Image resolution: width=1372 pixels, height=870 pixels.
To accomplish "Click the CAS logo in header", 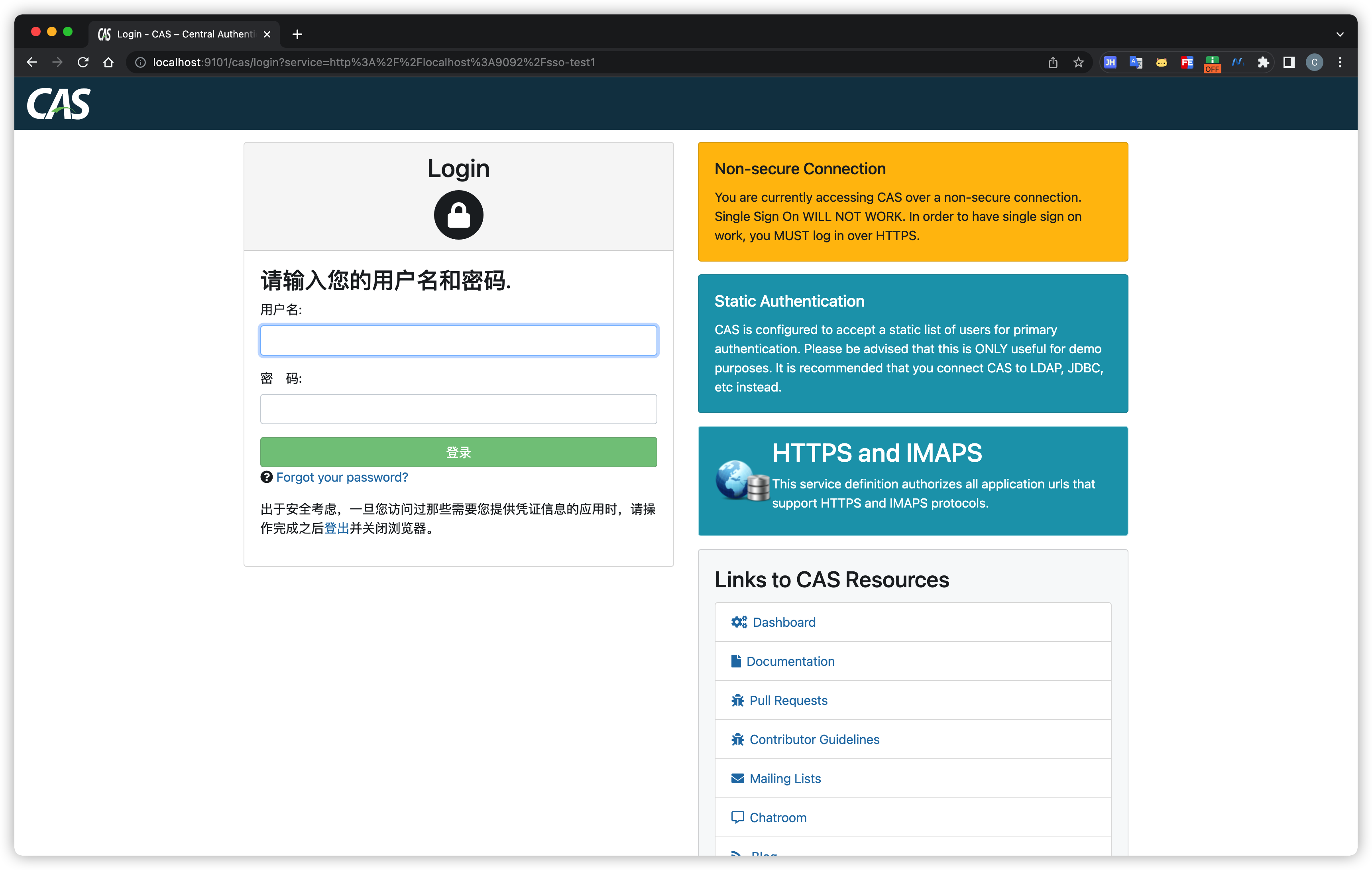I will pos(59,104).
